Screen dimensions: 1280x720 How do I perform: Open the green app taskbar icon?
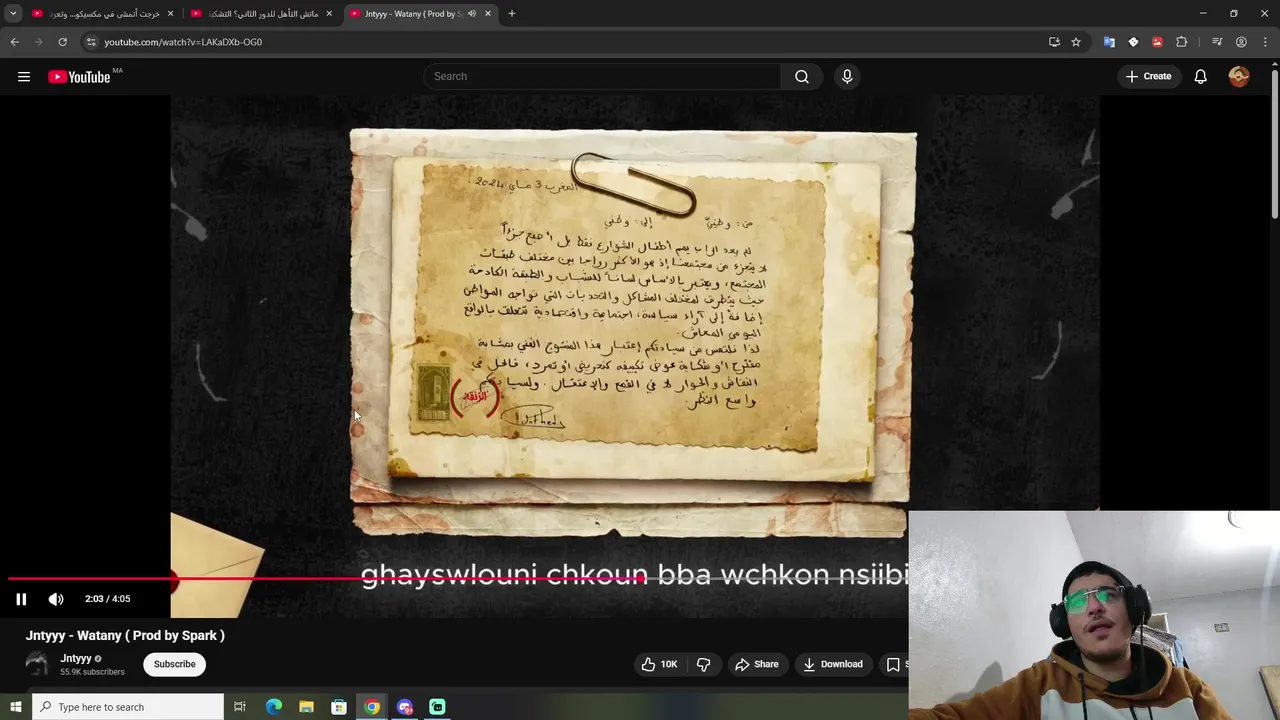pyautogui.click(x=437, y=707)
